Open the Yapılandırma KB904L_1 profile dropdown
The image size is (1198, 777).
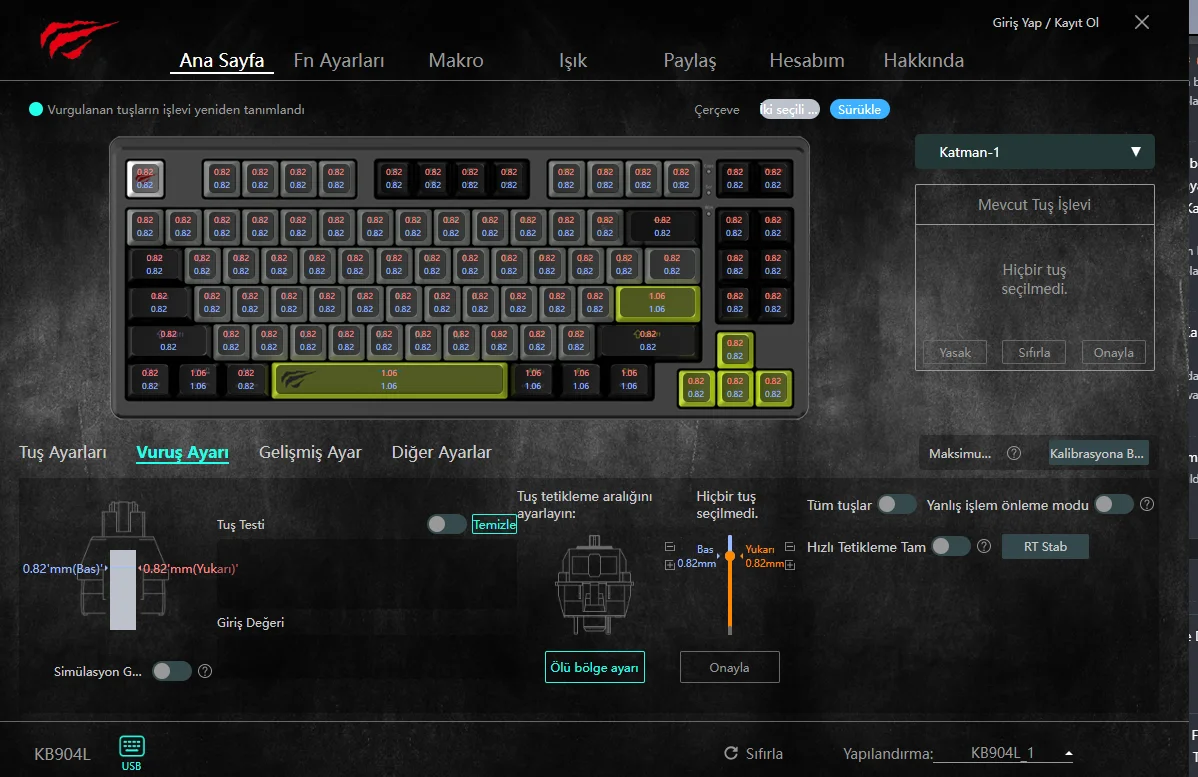[1003, 753]
